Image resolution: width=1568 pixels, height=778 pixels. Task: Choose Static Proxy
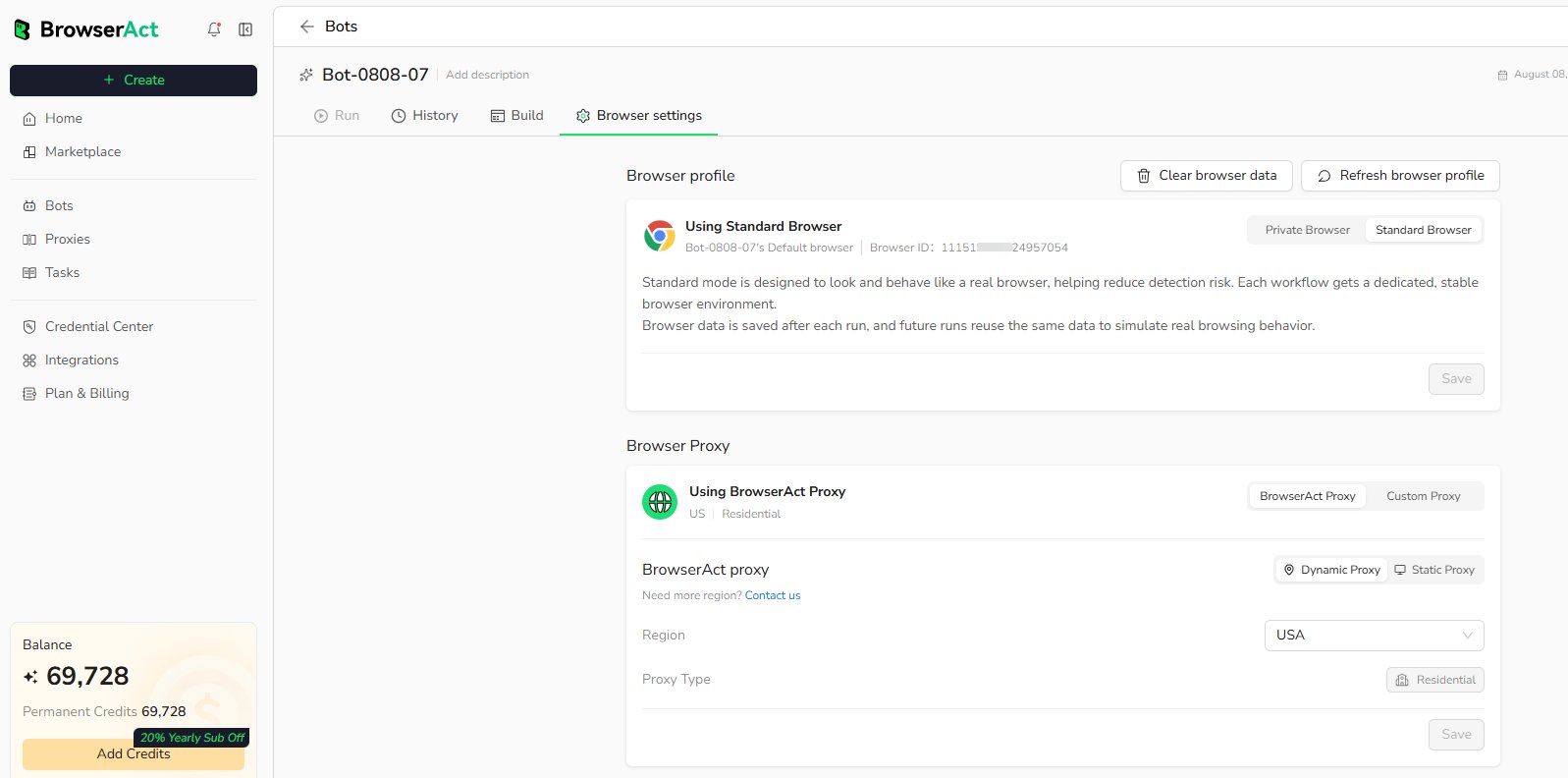pos(1434,570)
